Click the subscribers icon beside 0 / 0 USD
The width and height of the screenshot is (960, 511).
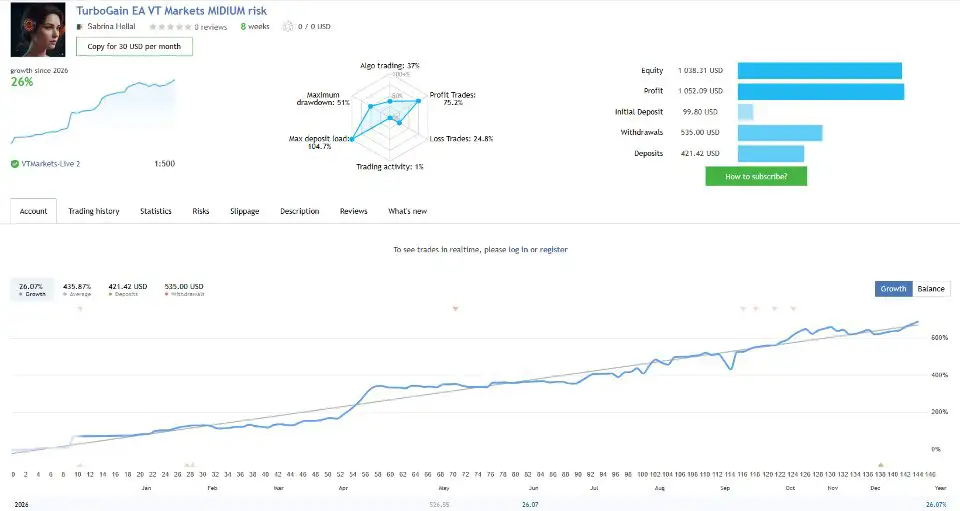pos(288,26)
